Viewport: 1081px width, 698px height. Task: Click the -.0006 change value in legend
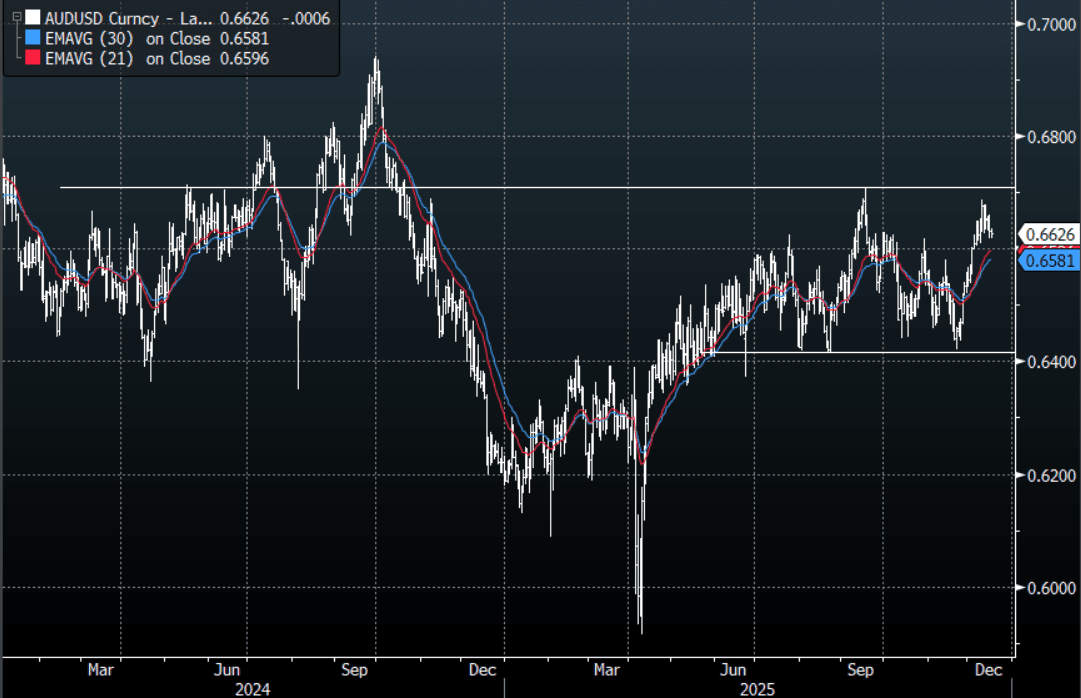click(x=308, y=17)
